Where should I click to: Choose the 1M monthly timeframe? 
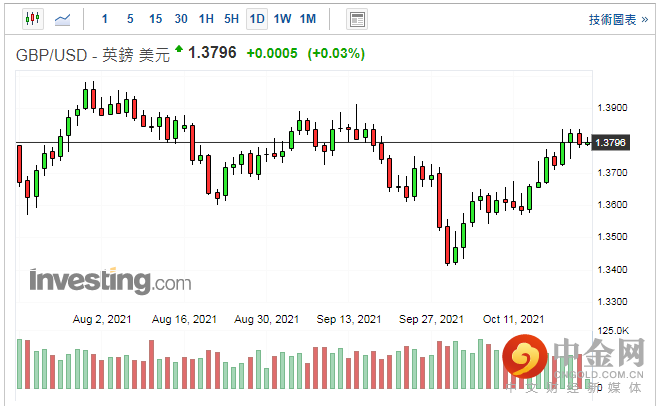click(308, 19)
